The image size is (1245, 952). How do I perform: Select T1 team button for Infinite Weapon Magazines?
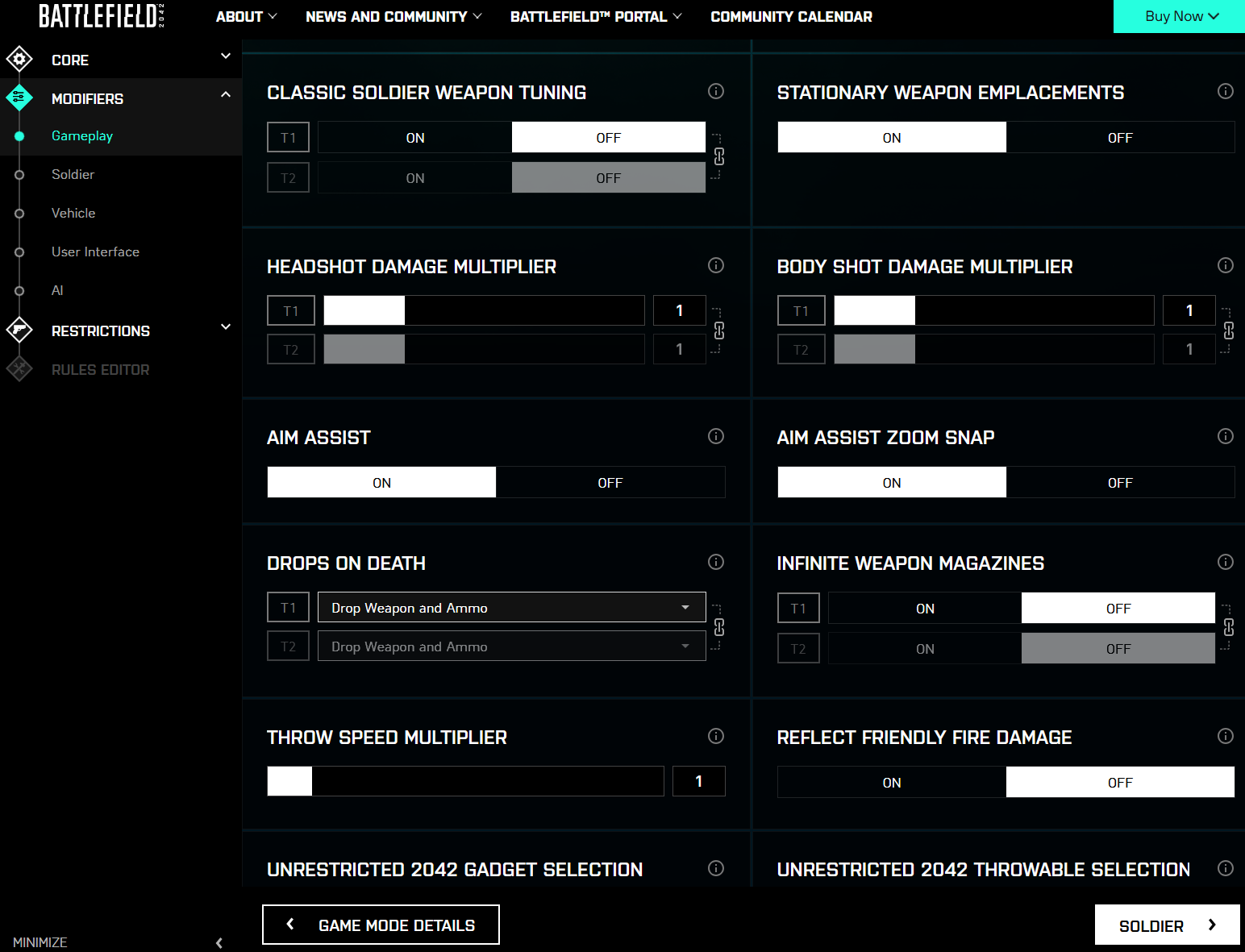(798, 608)
